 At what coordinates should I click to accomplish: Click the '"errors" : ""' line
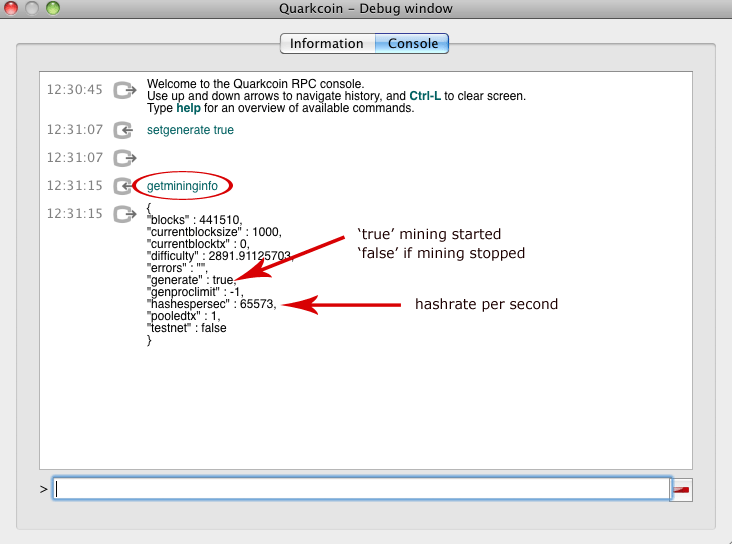pos(177,268)
